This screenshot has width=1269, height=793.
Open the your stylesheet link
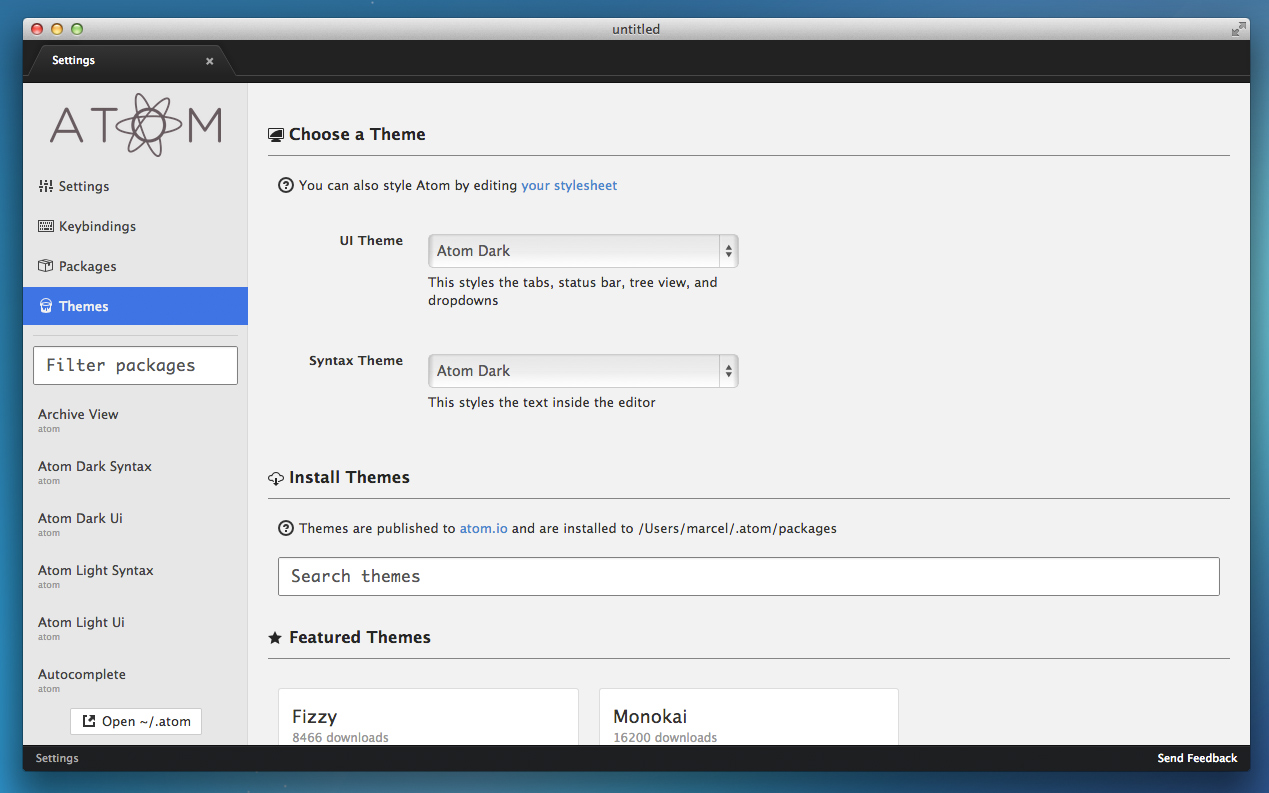569,185
